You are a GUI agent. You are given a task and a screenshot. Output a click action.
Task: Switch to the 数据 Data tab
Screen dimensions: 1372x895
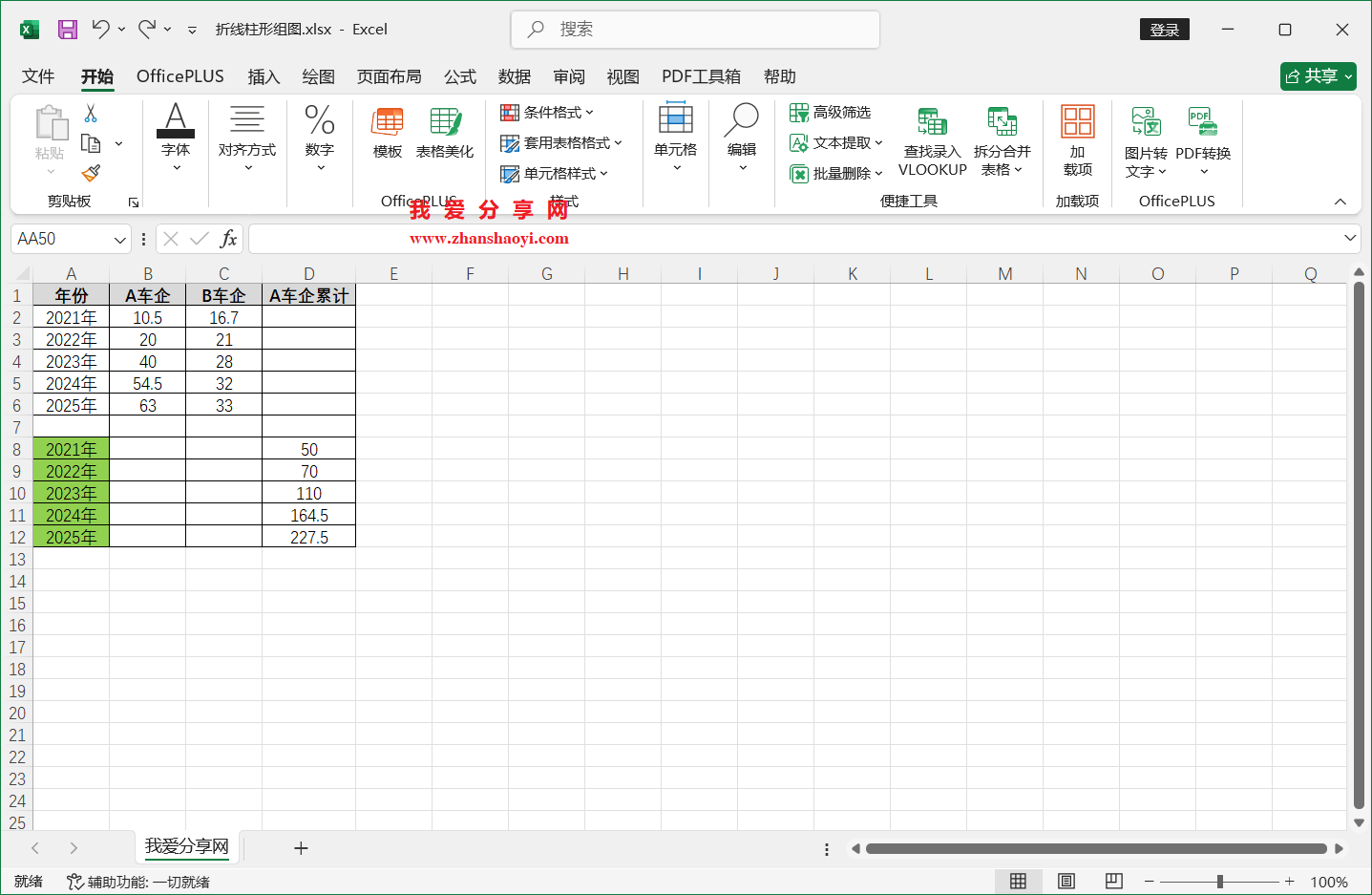(x=515, y=76)
